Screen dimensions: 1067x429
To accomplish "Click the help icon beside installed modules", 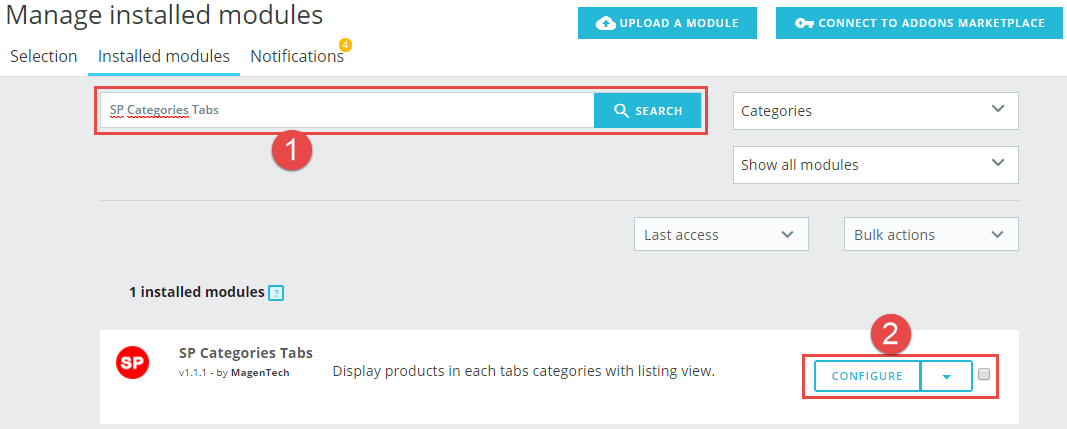I will [x=277, y=293].
